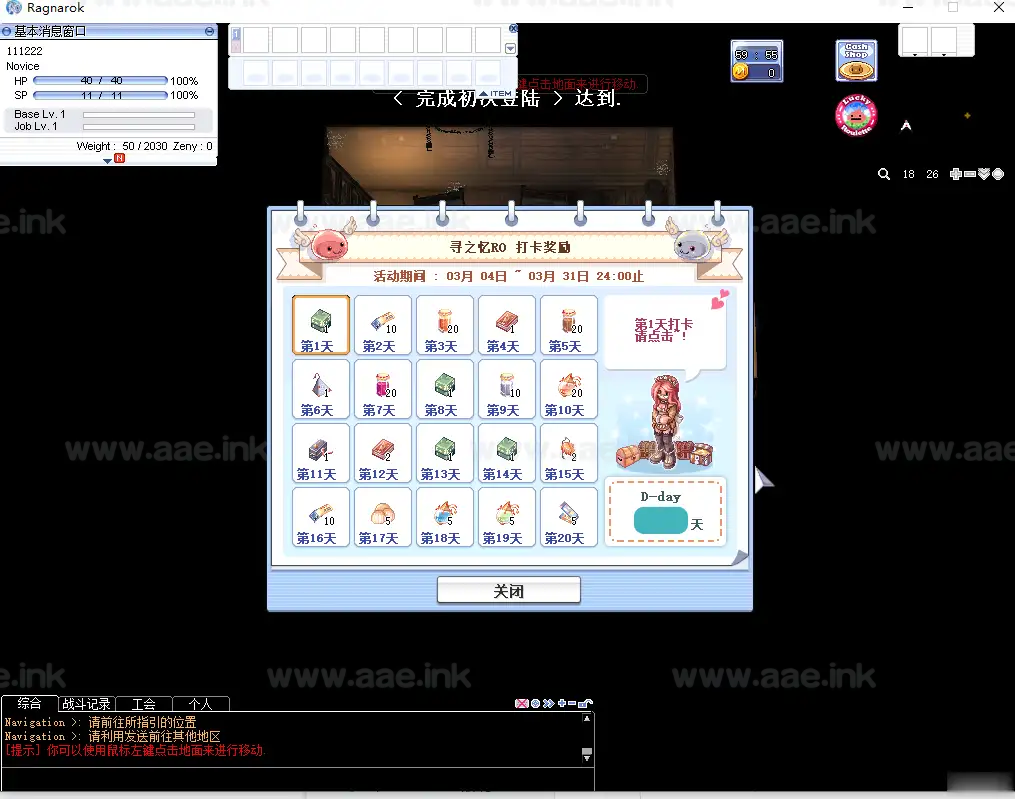
Task: Open the minimap search magnifier
Action: click(884, 174)
